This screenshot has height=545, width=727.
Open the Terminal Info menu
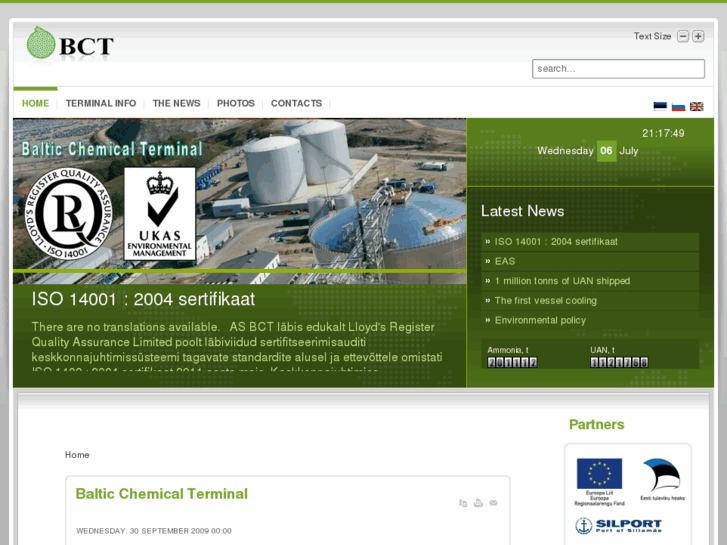101,103
